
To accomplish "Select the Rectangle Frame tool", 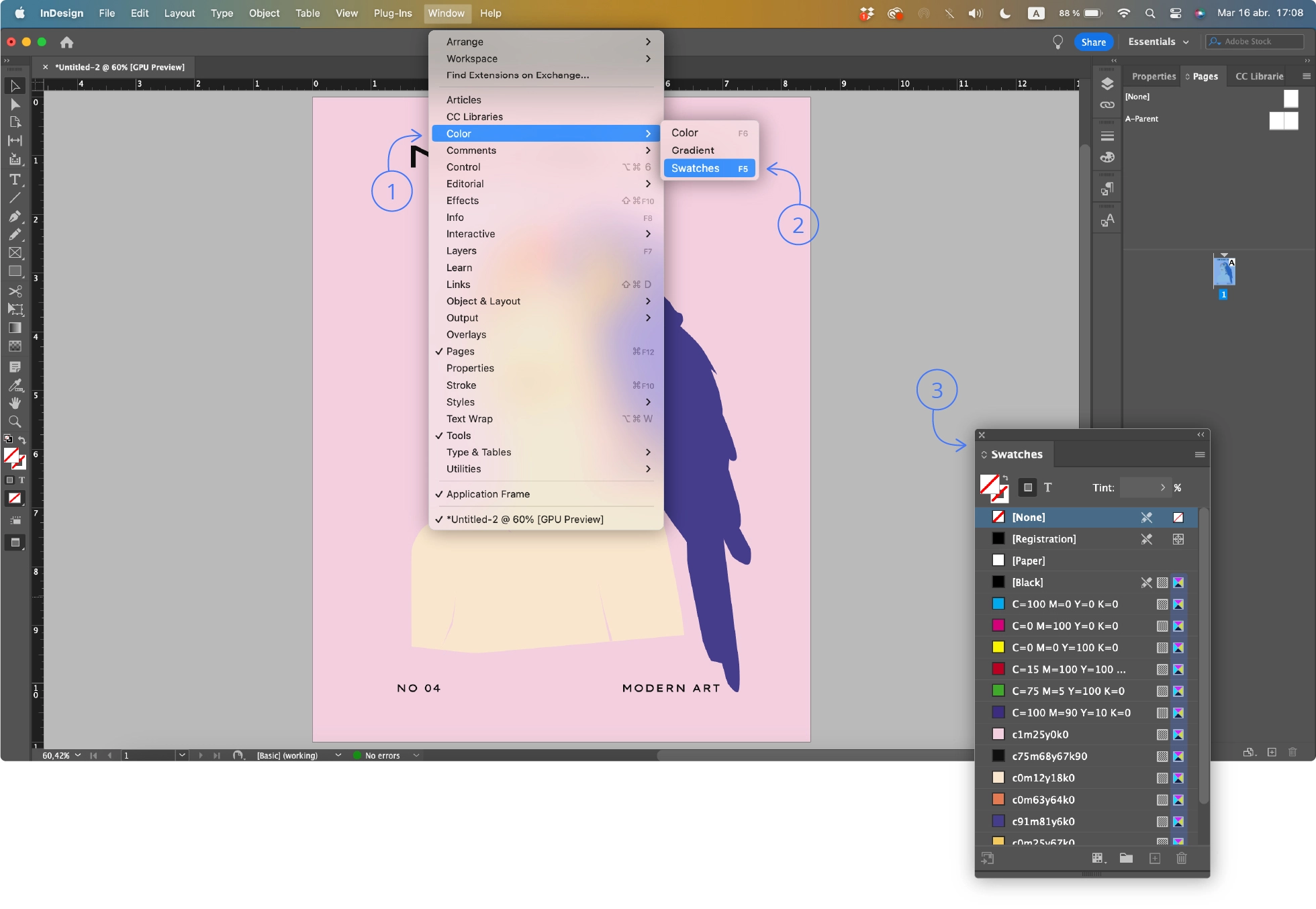I will pos(15,253).
